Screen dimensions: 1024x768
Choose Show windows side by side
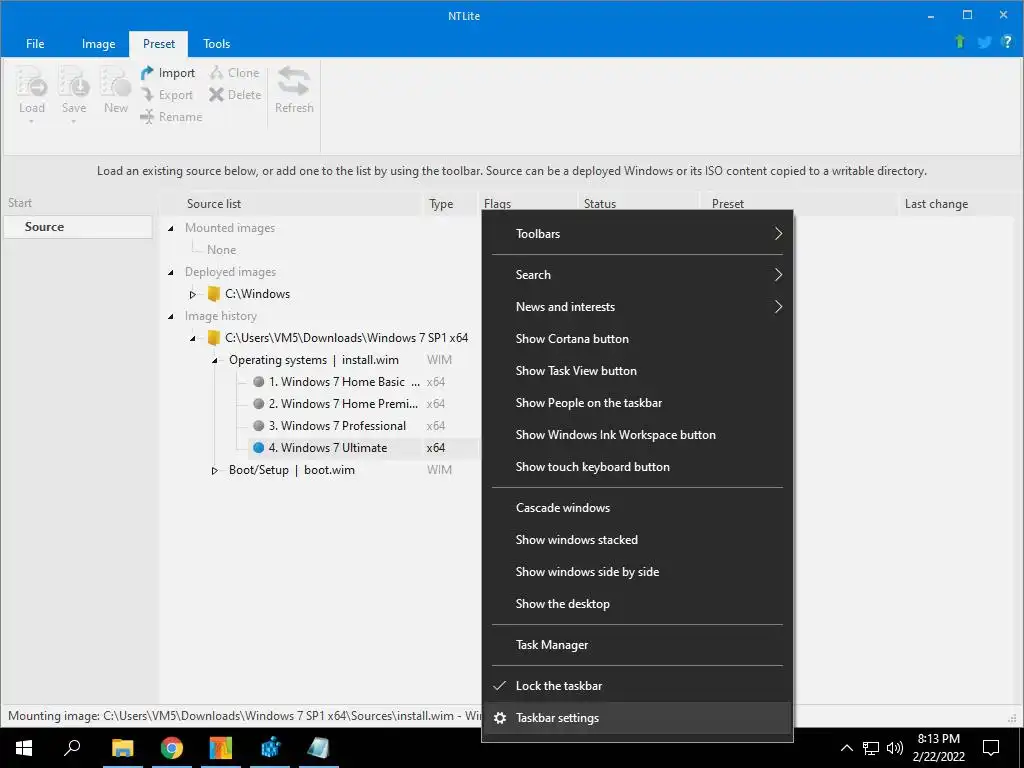point(637,572)
